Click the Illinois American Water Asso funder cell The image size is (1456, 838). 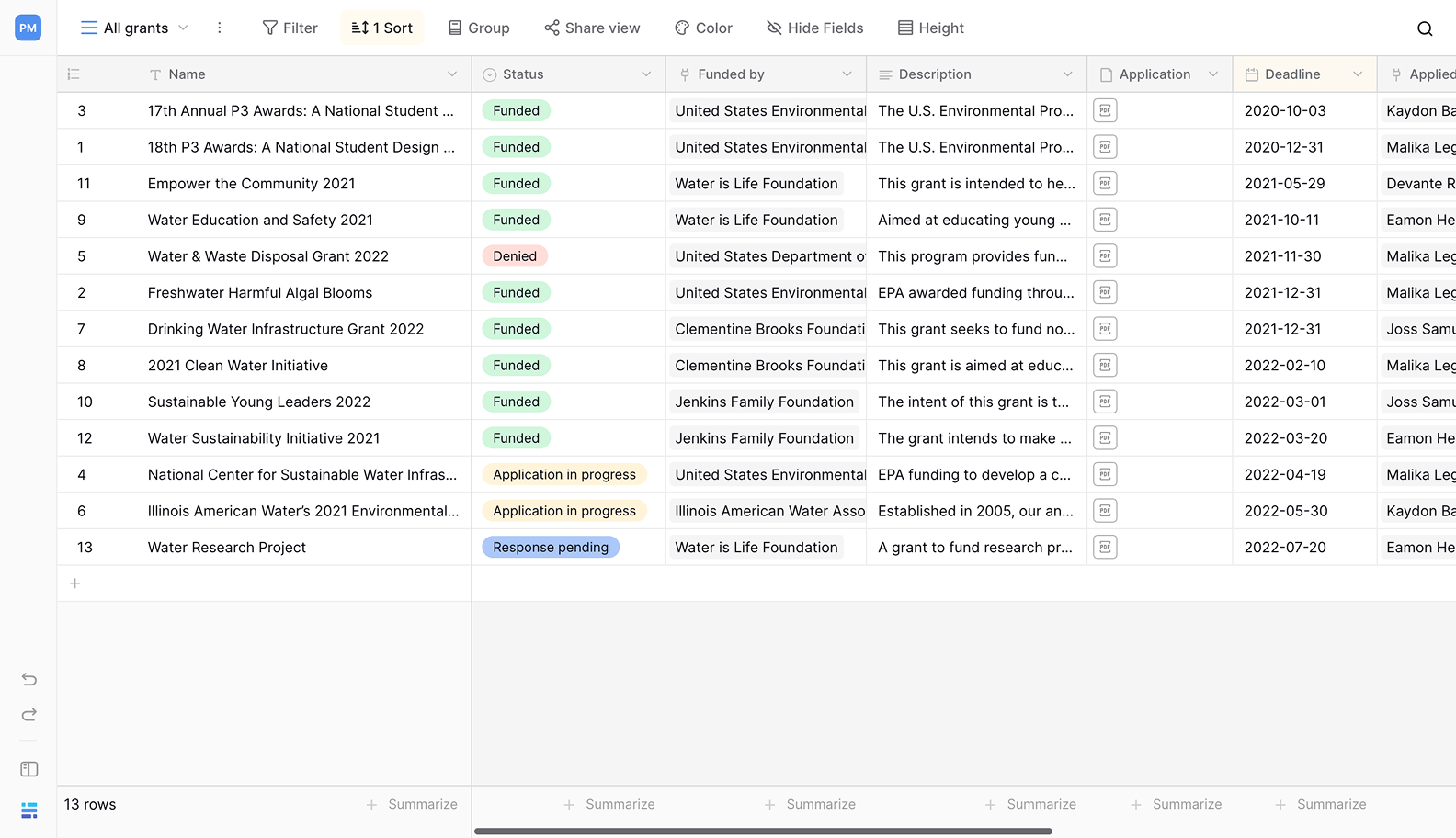[766, 511]
